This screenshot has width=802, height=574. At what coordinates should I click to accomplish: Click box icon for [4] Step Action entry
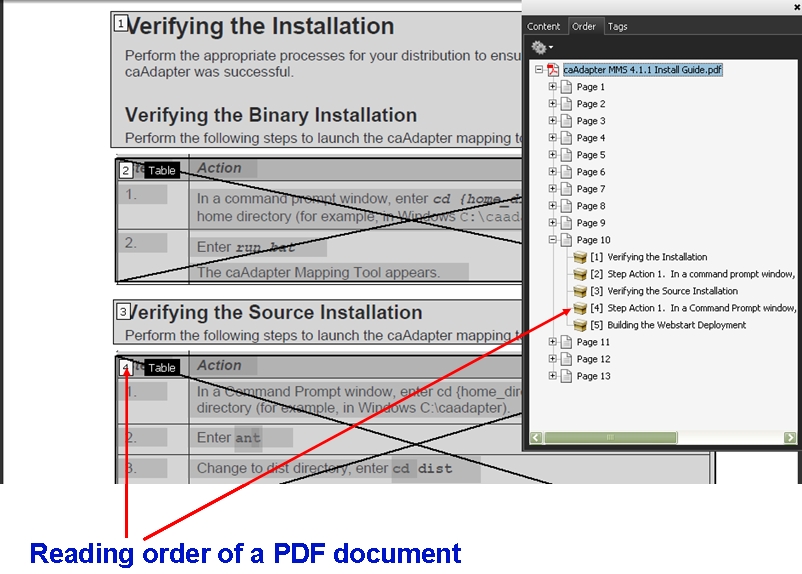click(x=580, y=308)
